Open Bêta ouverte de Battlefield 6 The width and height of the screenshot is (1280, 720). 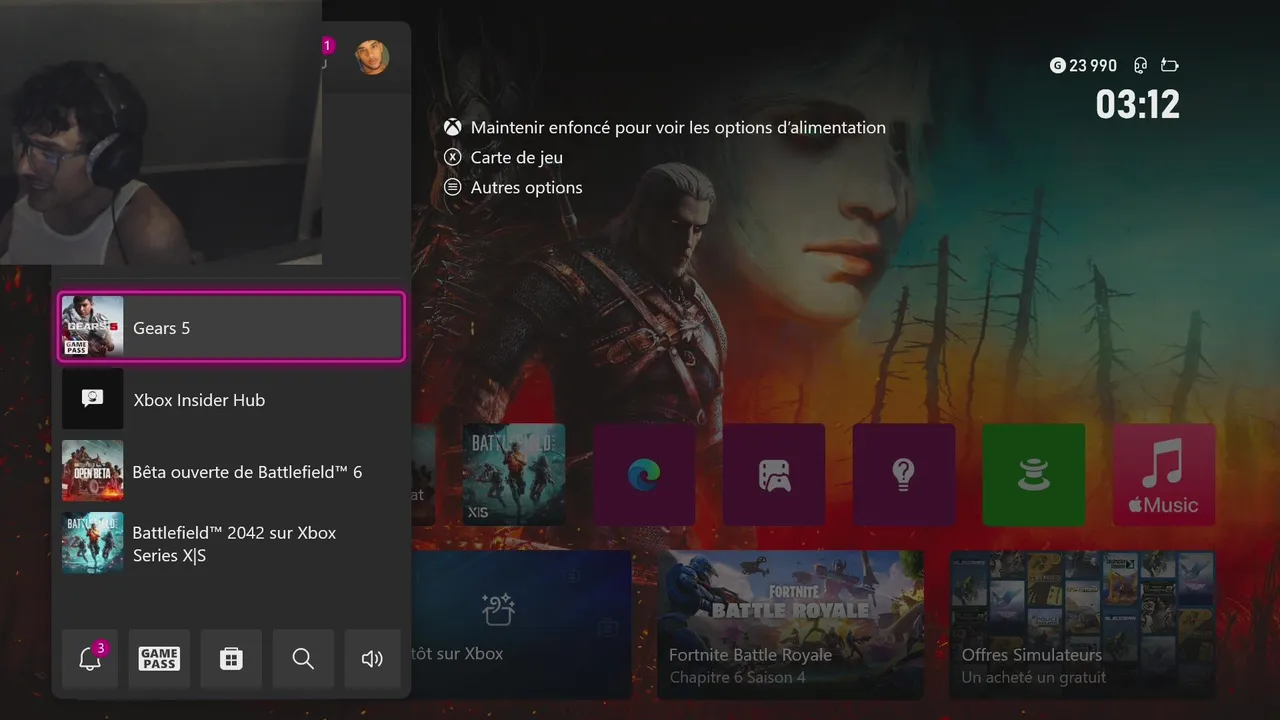232,471
